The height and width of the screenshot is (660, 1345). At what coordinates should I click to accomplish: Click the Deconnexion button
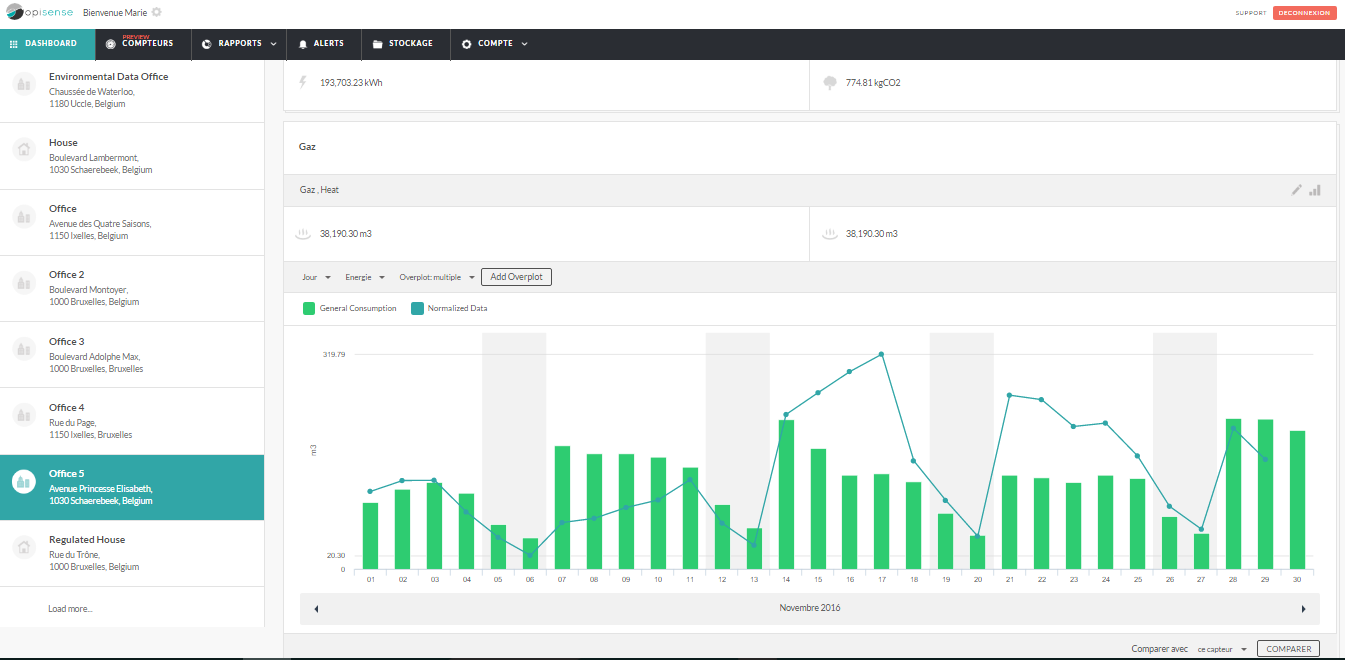1304,13
